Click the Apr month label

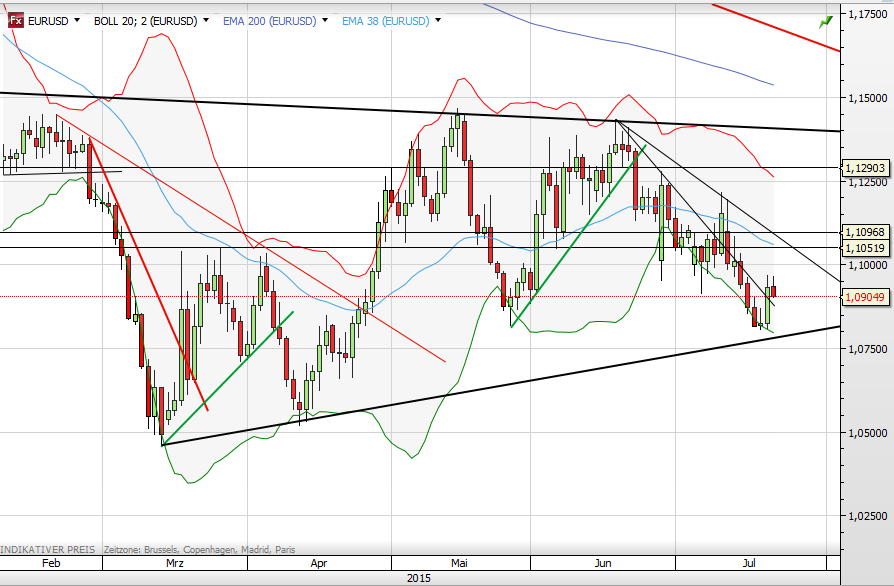click(319, 564)
